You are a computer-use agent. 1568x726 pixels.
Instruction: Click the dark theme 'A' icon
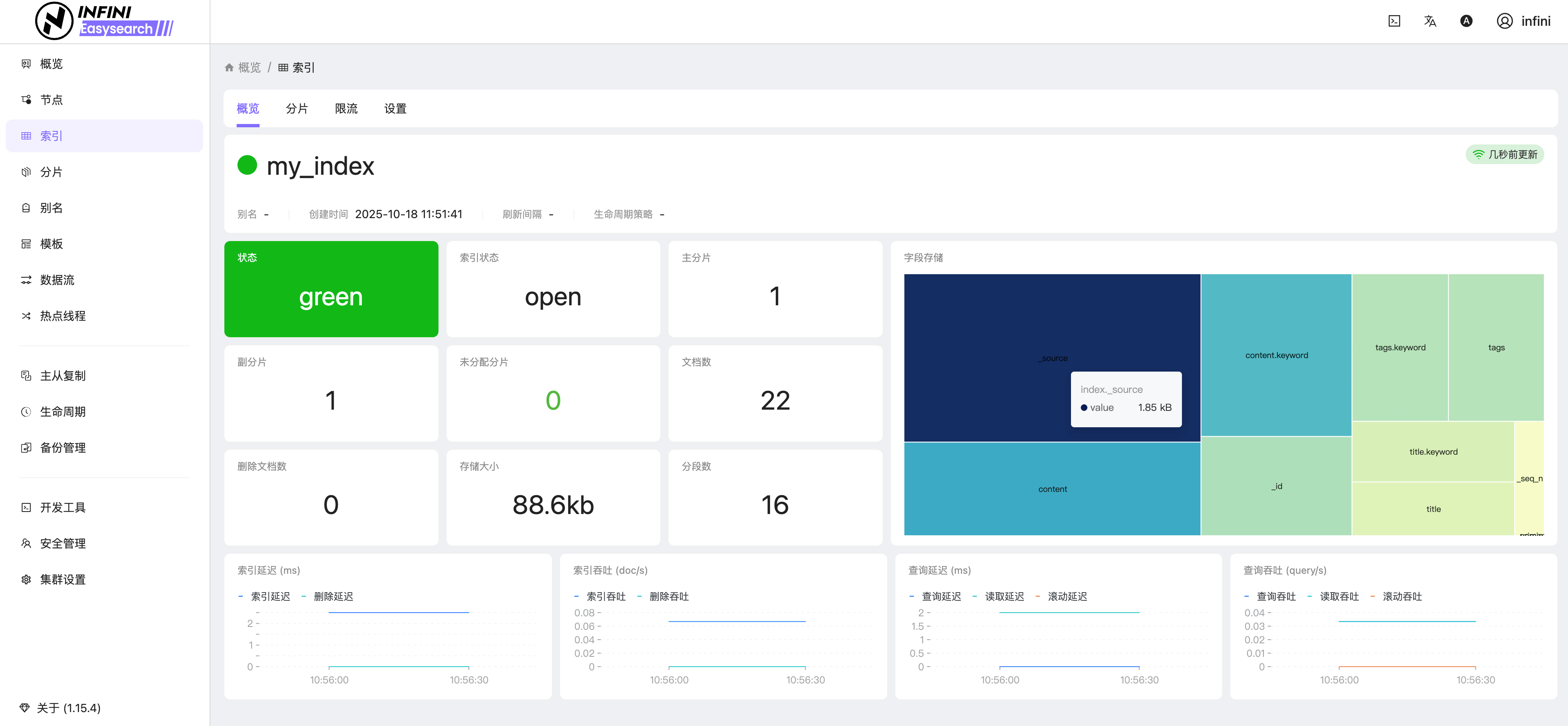[x=1466, y=21]
